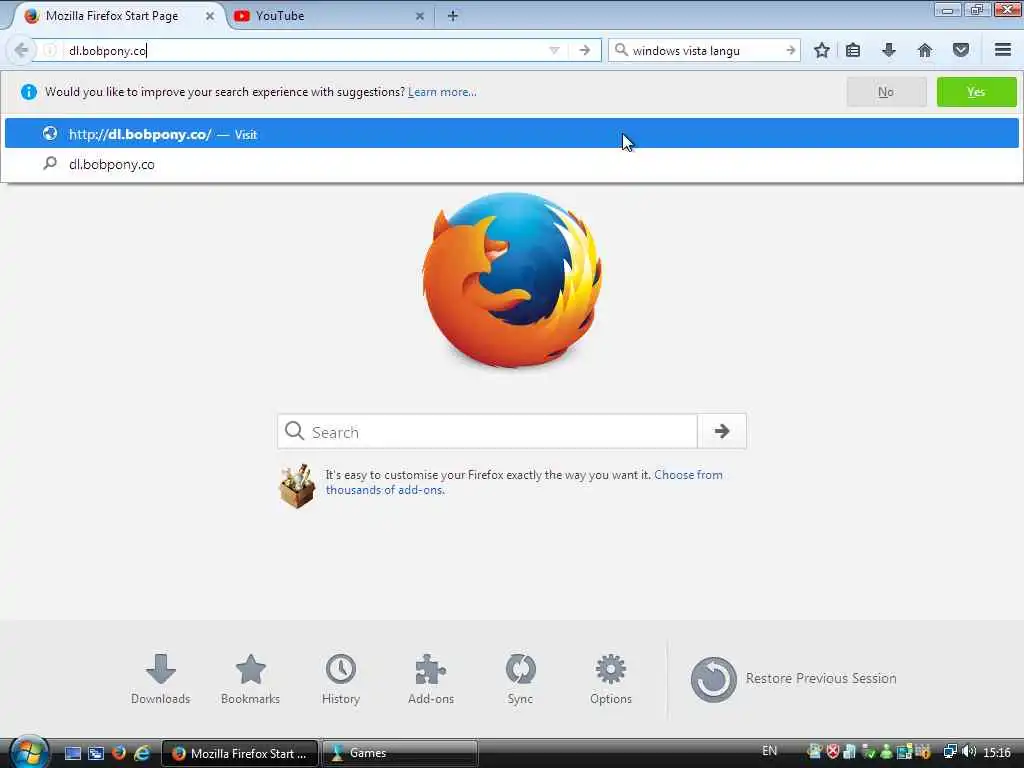Open volume icon in system tray

tap(969, 752)
